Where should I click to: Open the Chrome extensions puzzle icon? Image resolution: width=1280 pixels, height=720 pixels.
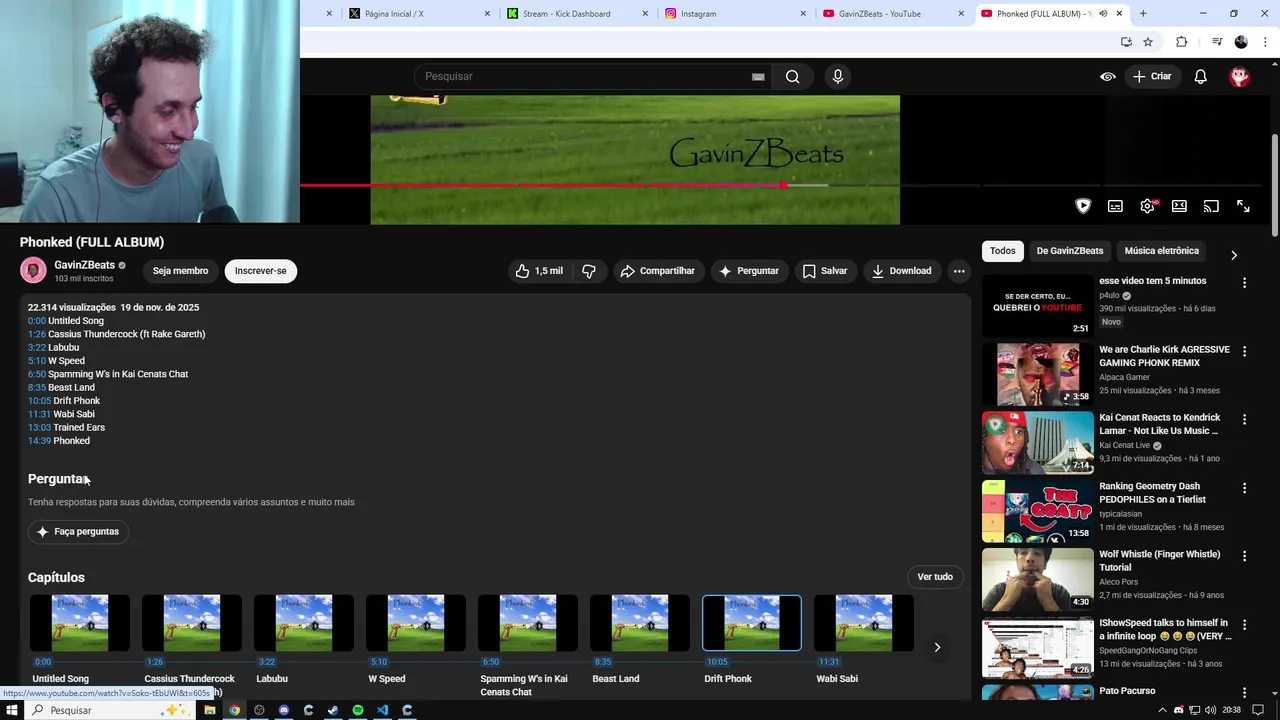[x=1181, y=42]
